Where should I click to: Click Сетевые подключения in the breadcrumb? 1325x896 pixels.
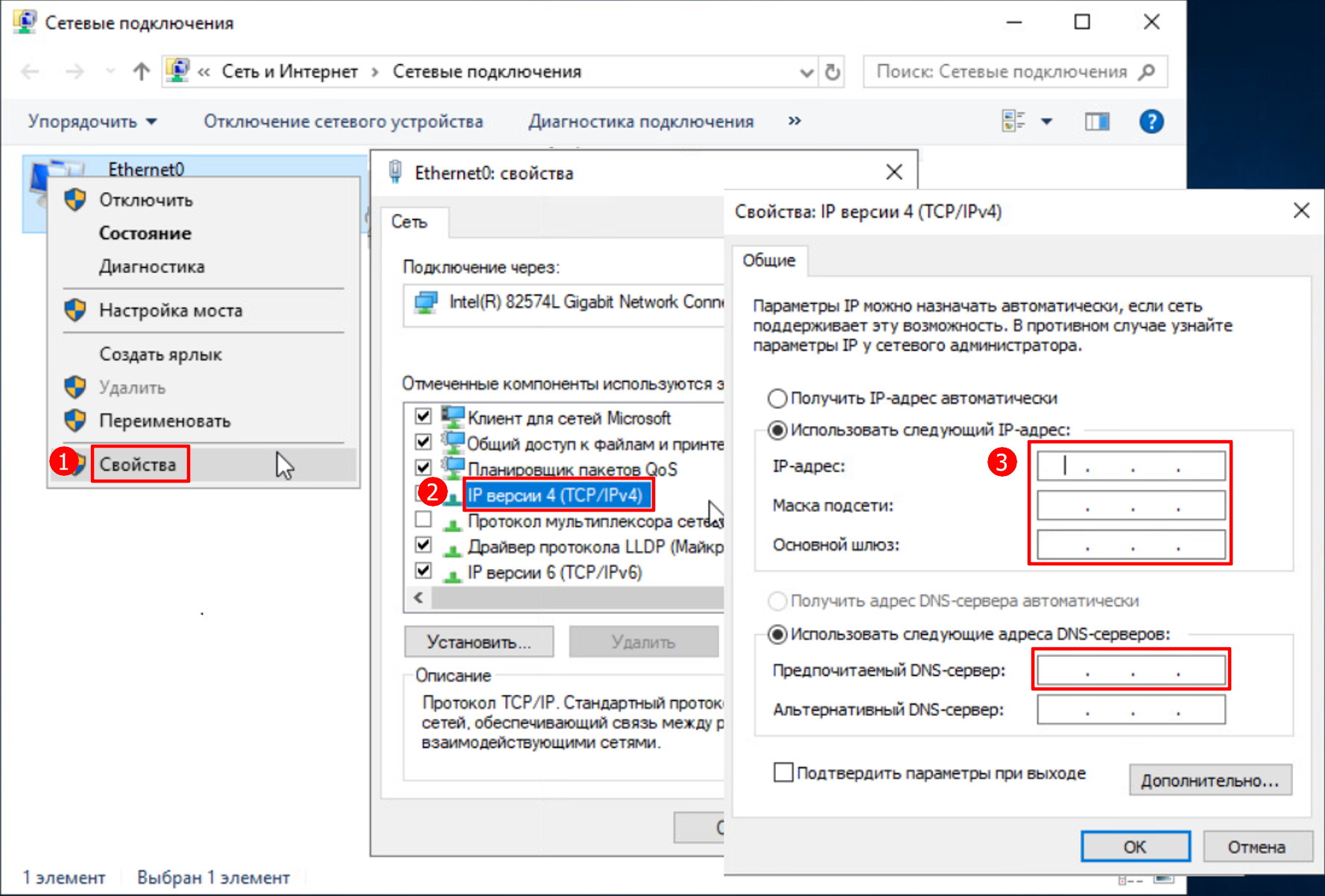[487, 72]
